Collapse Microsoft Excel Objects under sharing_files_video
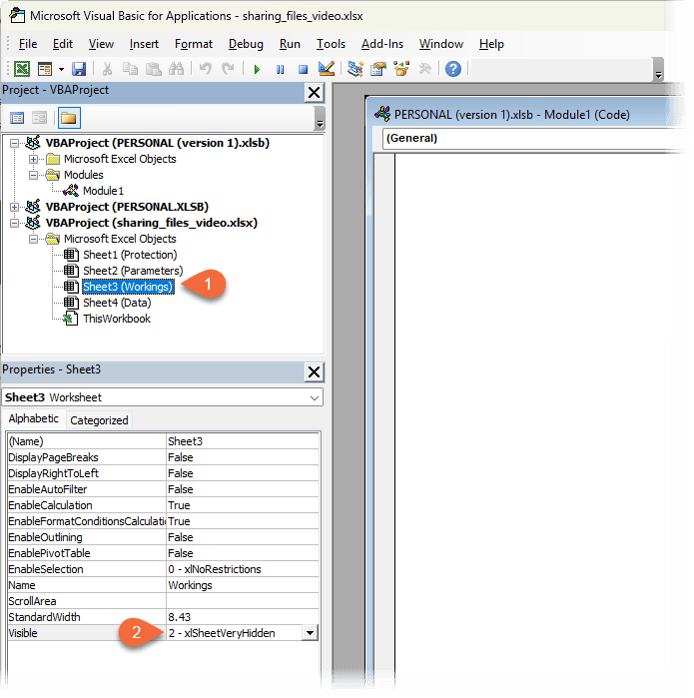This screenshot has height=698, width=694. [x=33, y=239]
